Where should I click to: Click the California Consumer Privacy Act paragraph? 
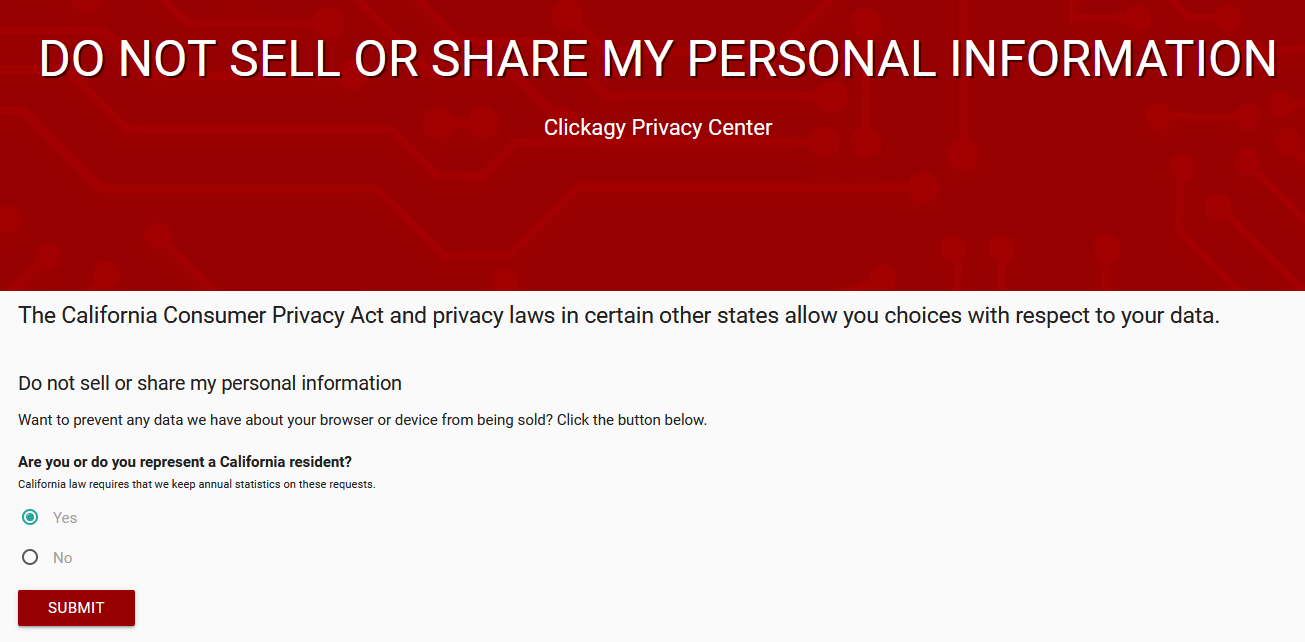pyautogui.click(x=618, y=315)
